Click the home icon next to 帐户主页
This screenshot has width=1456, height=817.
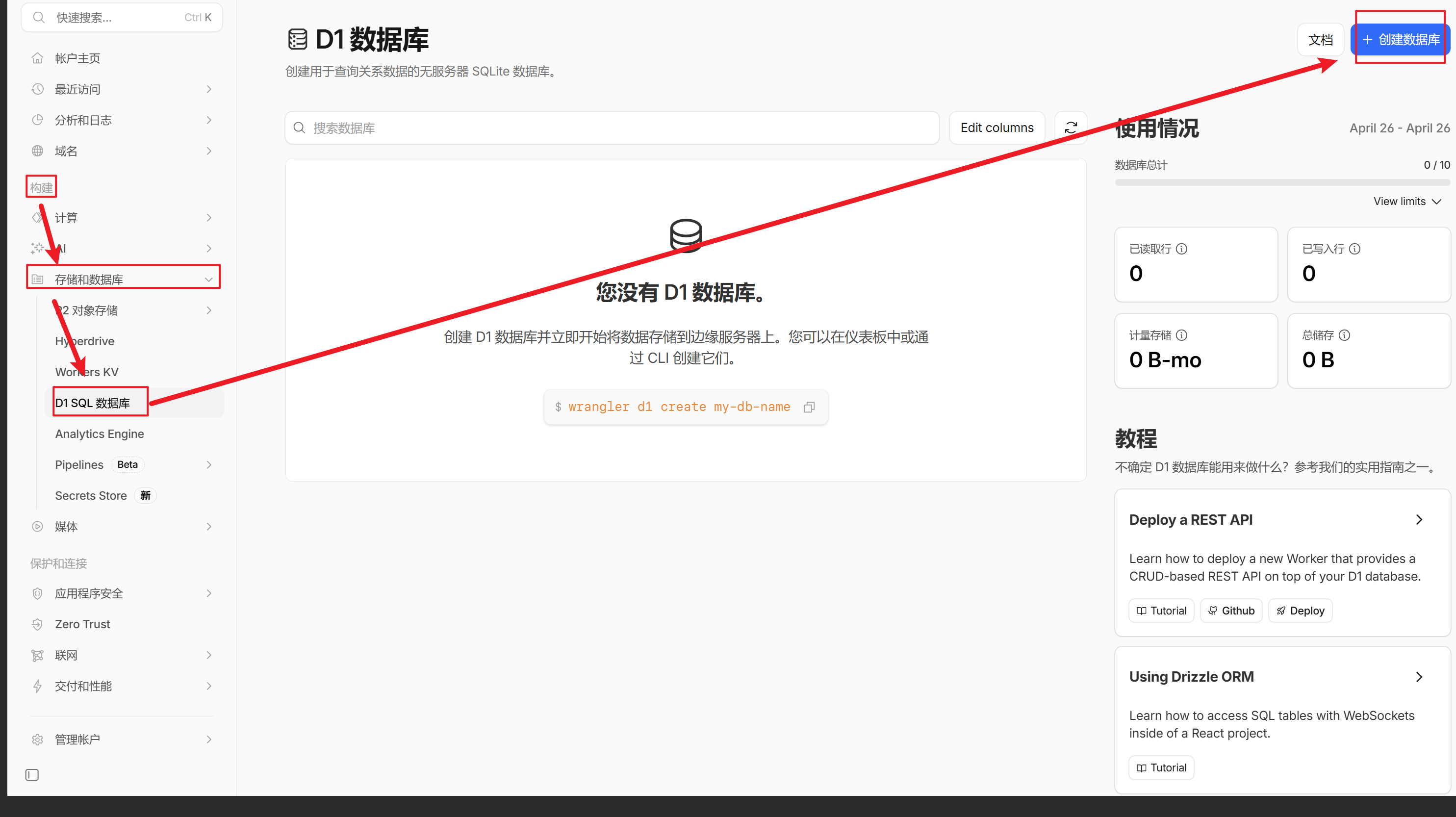click(x=37, y=58)
